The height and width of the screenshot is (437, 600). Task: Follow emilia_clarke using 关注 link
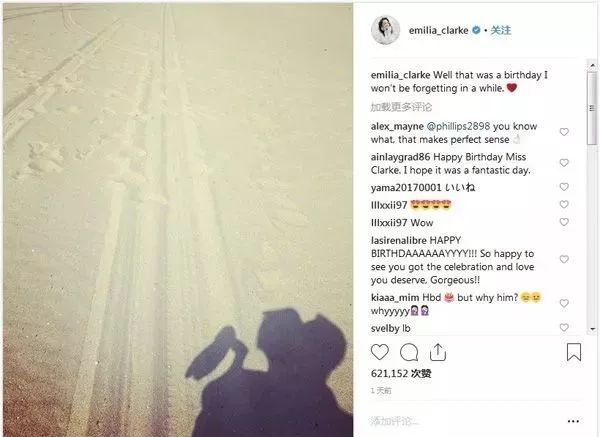tap(501, 30)
